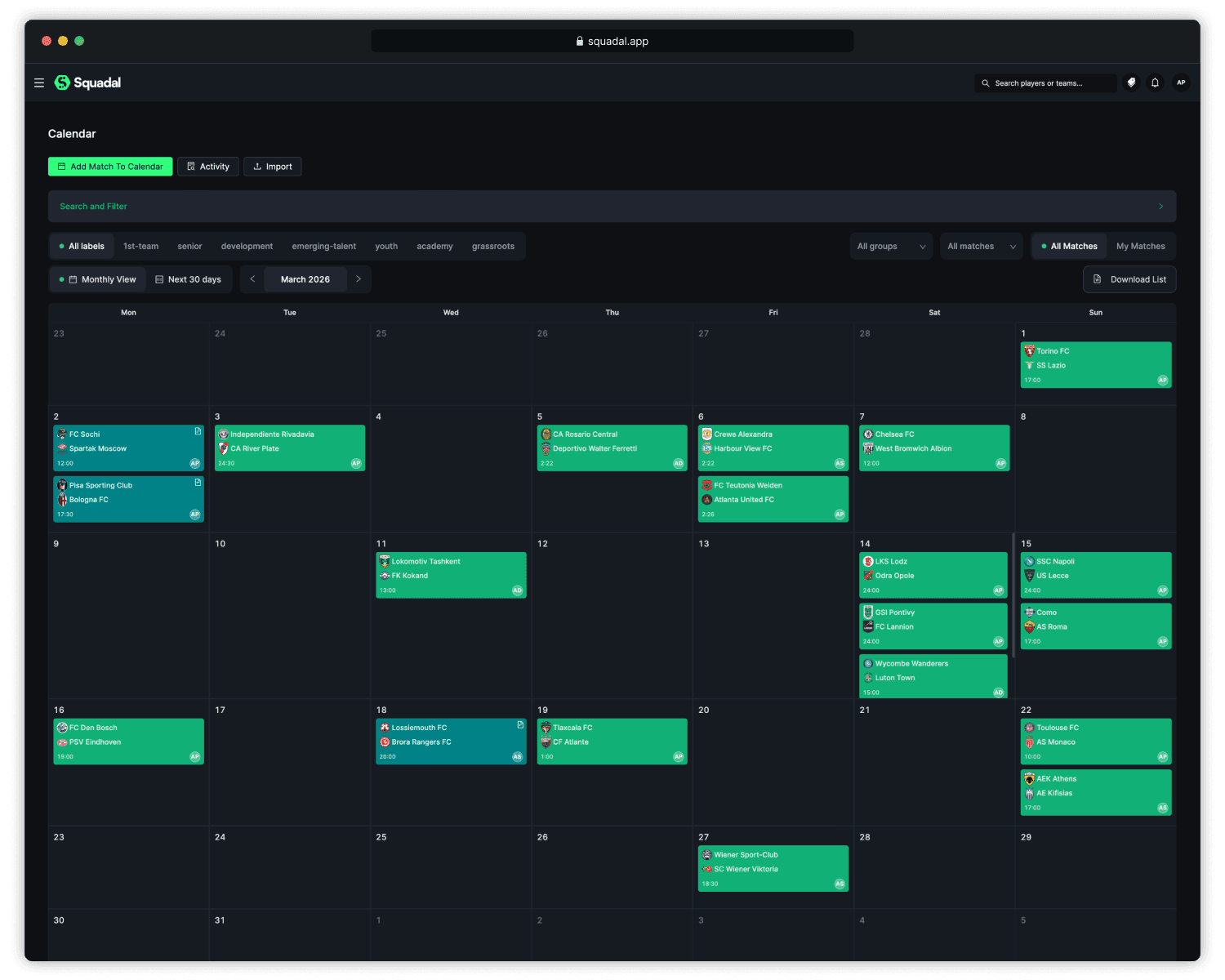Click the "Calendar" page heading
Screen dimensions: 1225x980
[x=72, y=134]
